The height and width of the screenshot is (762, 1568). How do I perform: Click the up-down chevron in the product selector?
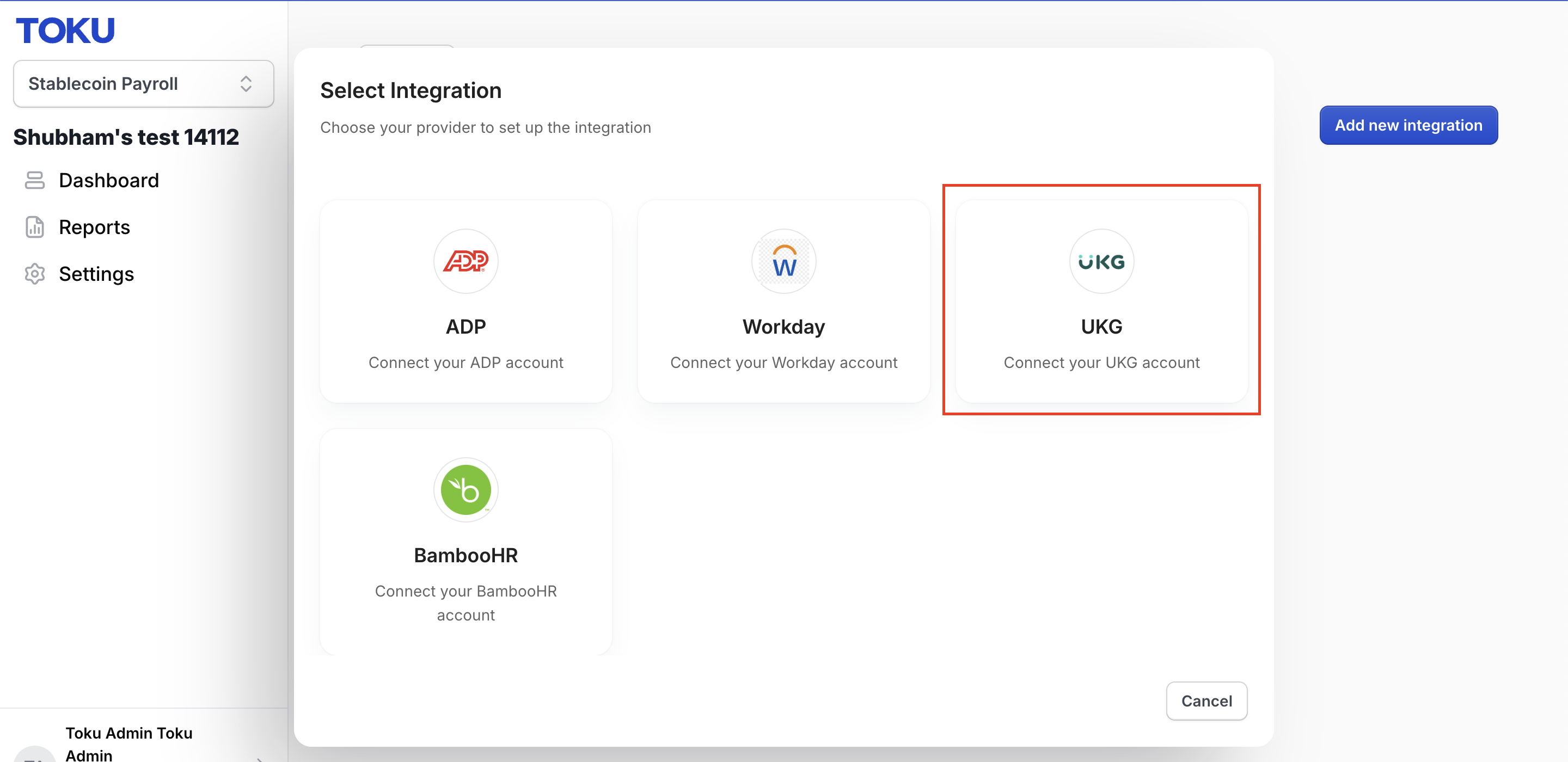click(x=246, y=83)
